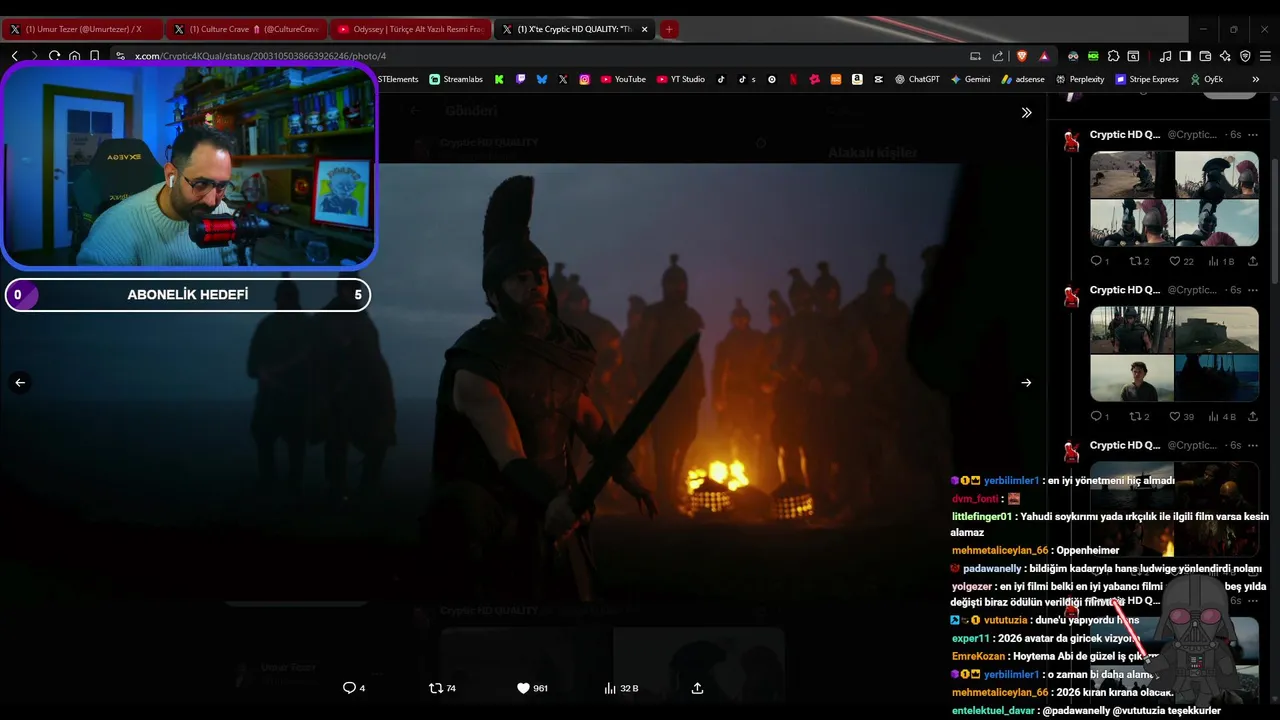Viewport: 1280px width, 720px height.
Task: Reply to photo with comment icon (4)
Action: pos(354,688)
